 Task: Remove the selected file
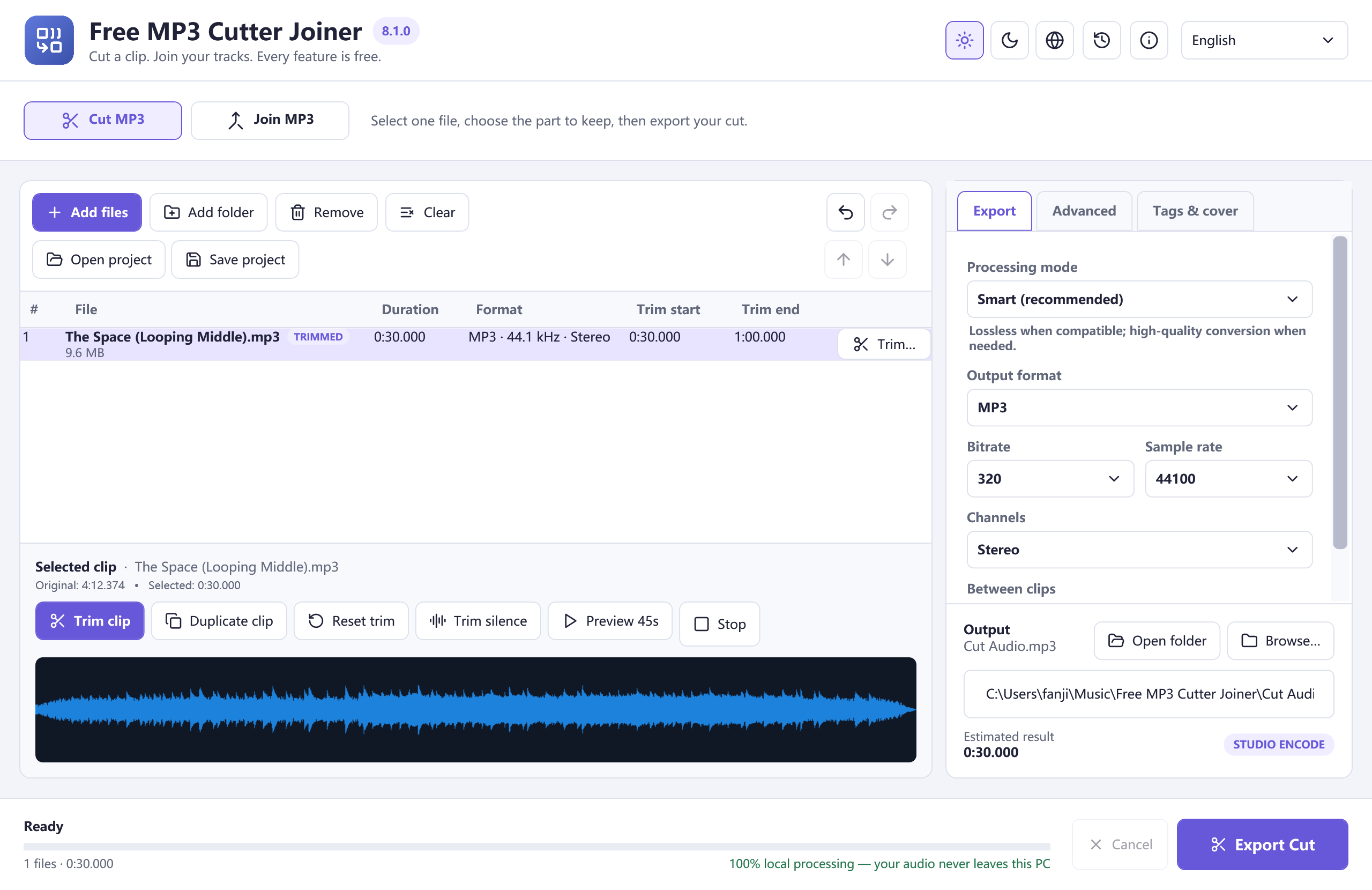click(326, 212)
